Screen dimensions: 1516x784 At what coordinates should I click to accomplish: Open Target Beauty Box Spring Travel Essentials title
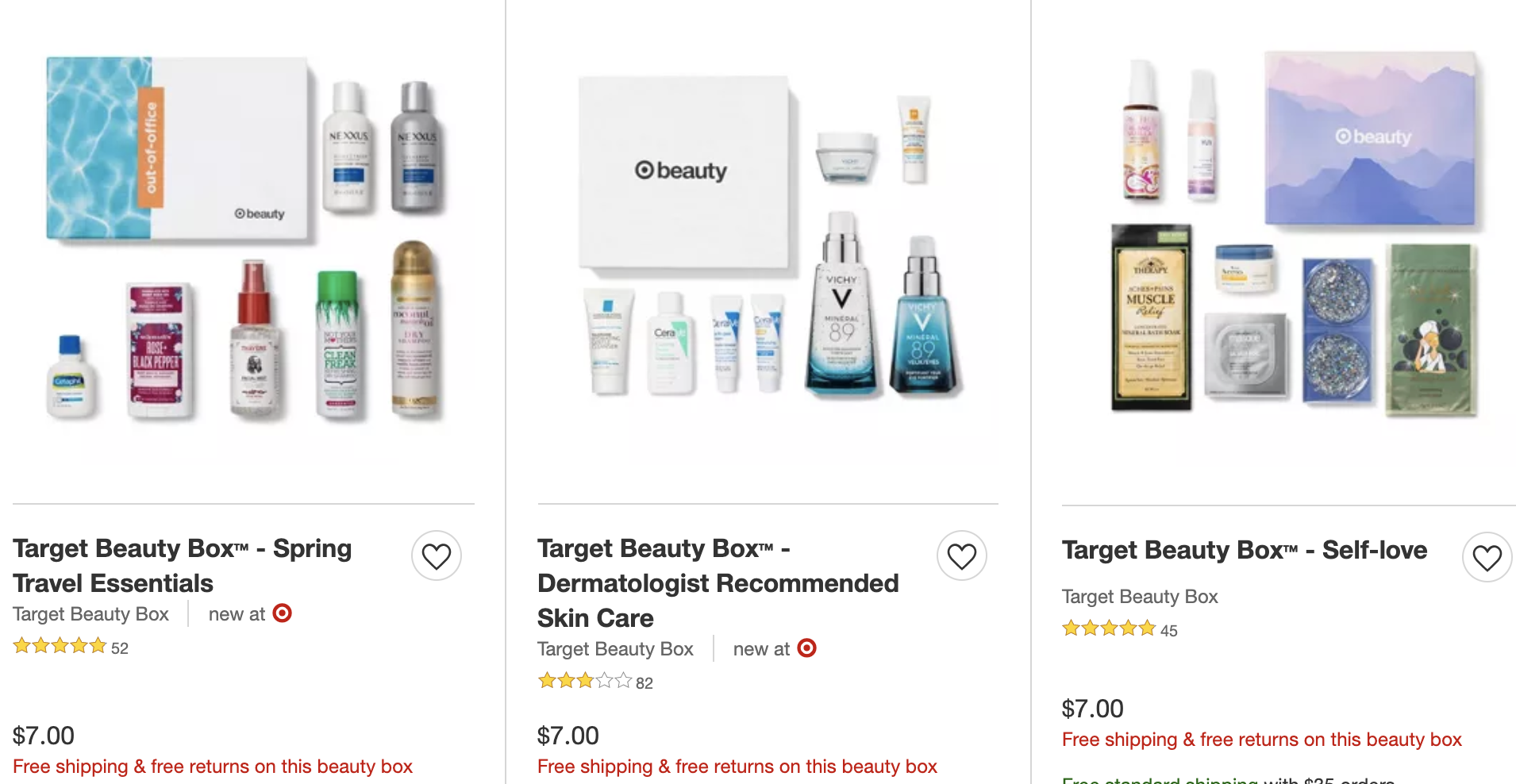pyautogui.click(x=183, y=566)
